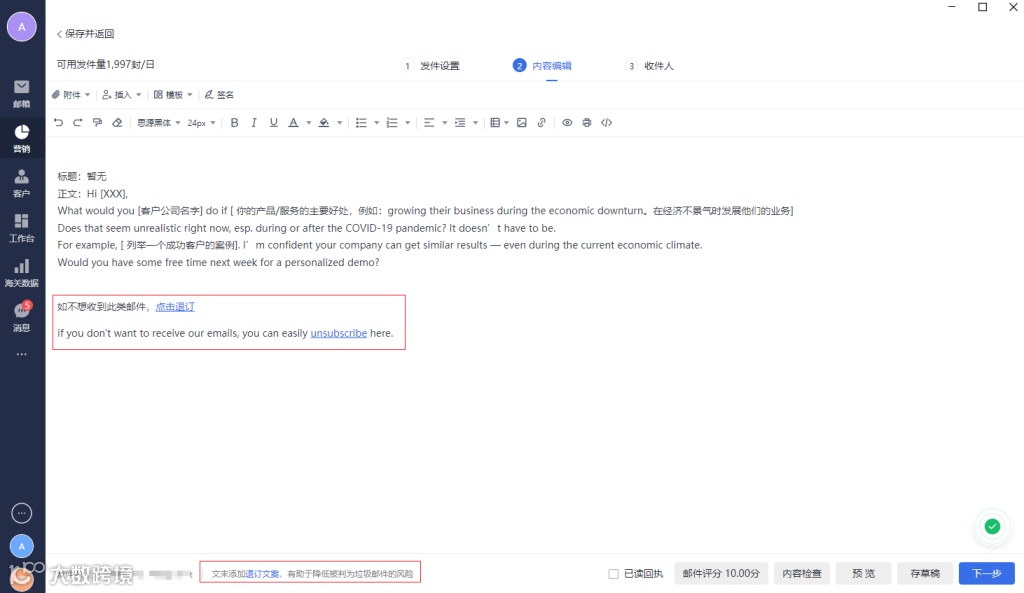Click in the email body after 'personalized demo?'
Image resolution: width=1024 pixels, height=593 pixels.
coord(381,263)
